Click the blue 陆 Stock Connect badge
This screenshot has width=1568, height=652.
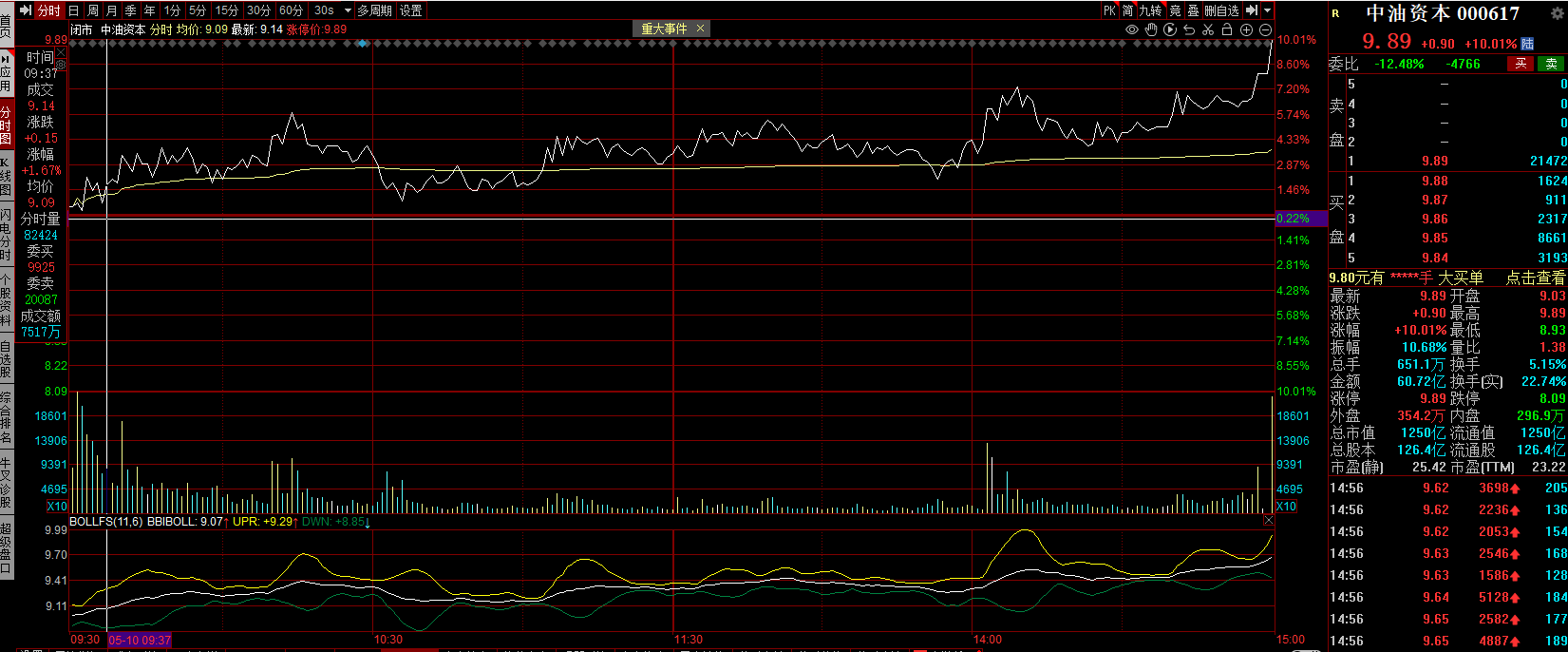click(x=1527, y=44)
